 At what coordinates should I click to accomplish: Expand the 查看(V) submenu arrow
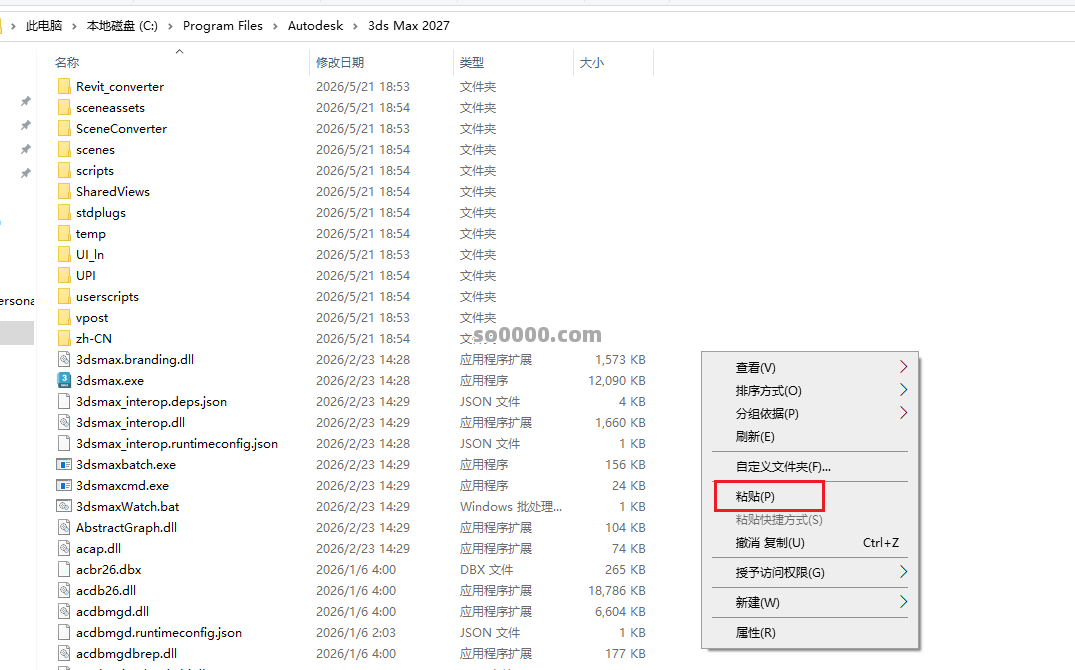pyautogui.click(x=903, y=367)
